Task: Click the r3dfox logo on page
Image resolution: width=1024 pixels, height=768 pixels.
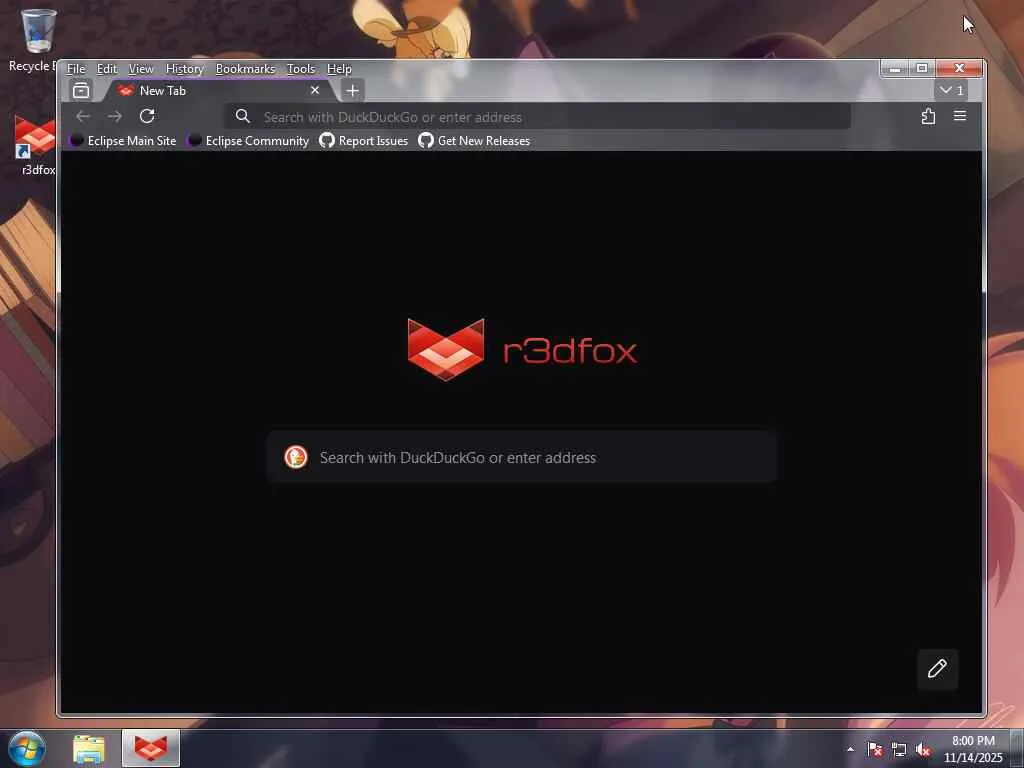Action: [522, 350]
